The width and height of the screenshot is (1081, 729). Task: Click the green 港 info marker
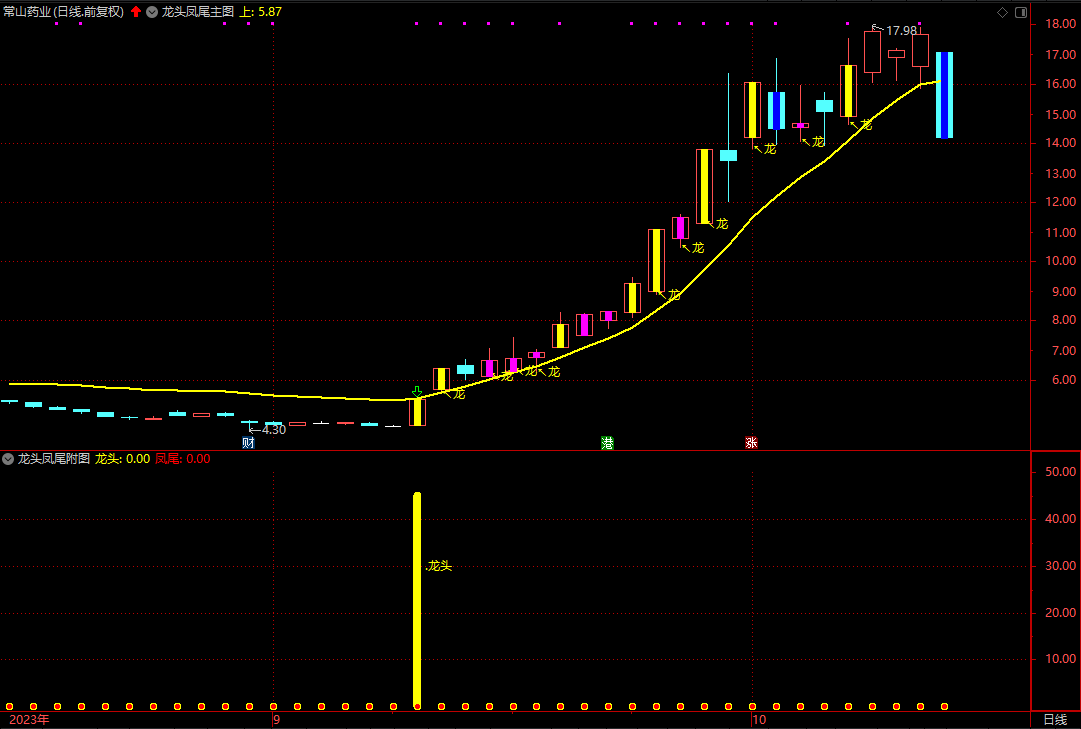click(x=606, y=442)
